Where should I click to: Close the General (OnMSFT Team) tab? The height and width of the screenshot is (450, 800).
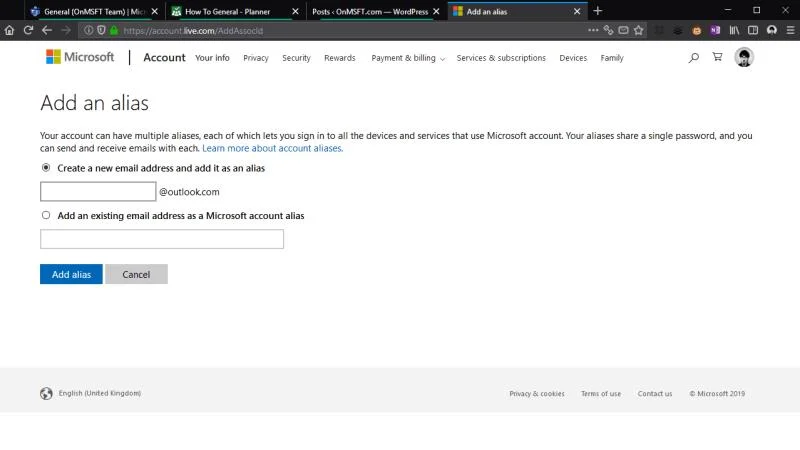155,11
